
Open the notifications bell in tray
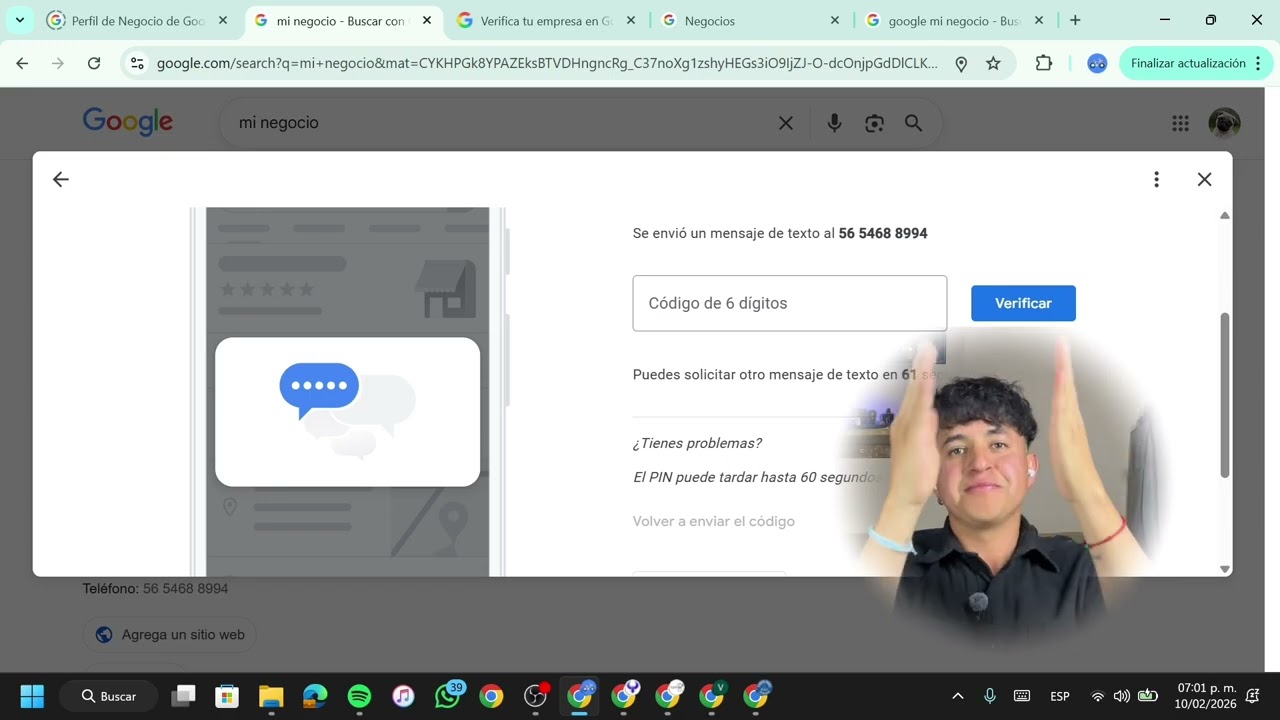(x=1253, y=696)
